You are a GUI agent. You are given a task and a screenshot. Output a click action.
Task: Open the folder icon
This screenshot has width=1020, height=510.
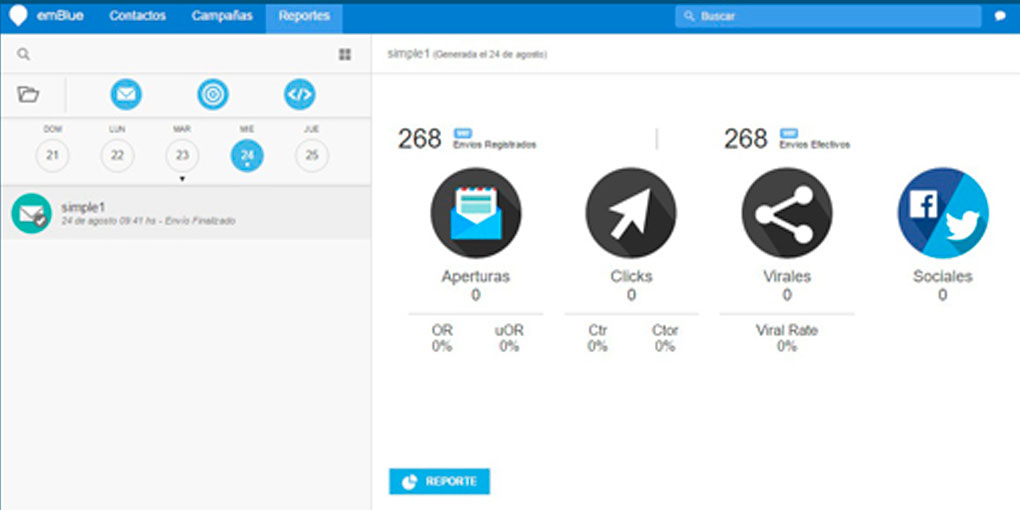pyautogui.click(x=28, y=95)
